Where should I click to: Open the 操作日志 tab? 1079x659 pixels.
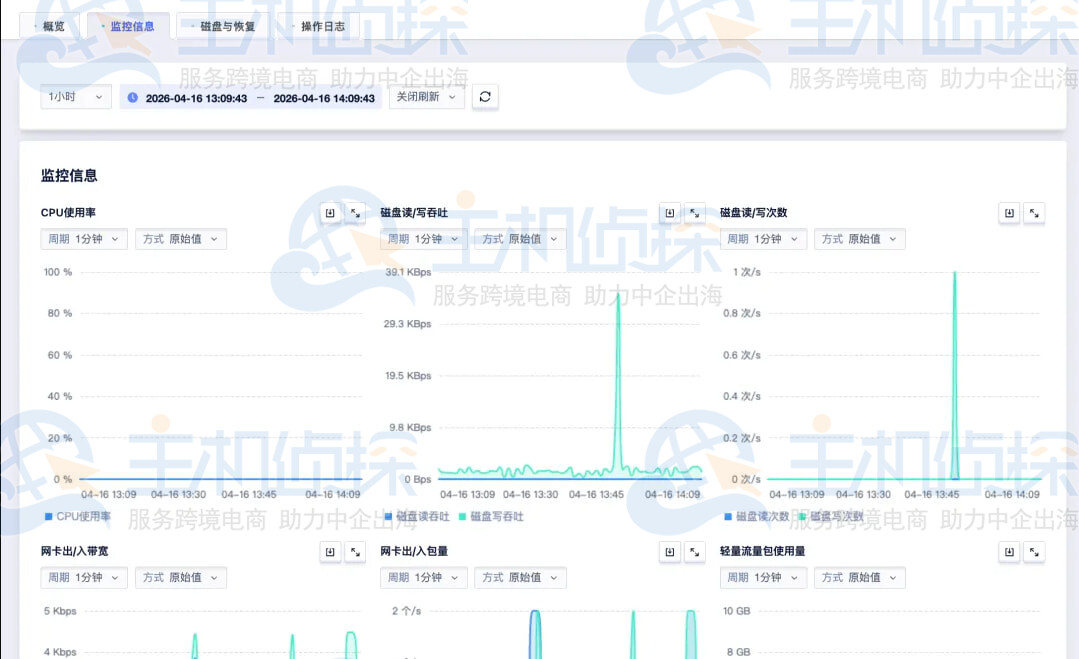pyautogui.click(x=321, y=26)
